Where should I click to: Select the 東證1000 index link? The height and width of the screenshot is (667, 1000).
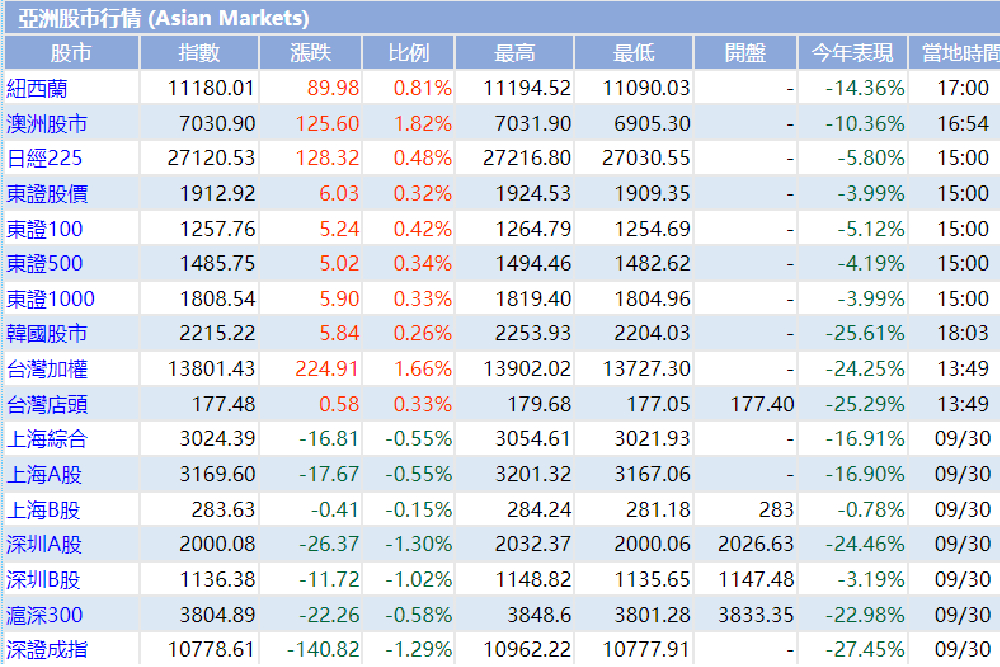point(50,298)
